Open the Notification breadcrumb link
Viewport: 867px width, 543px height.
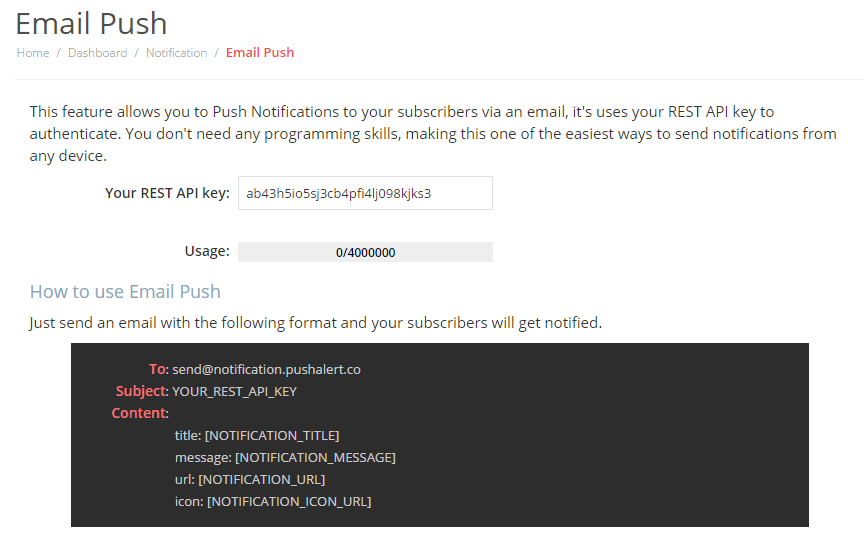(176, 53)
